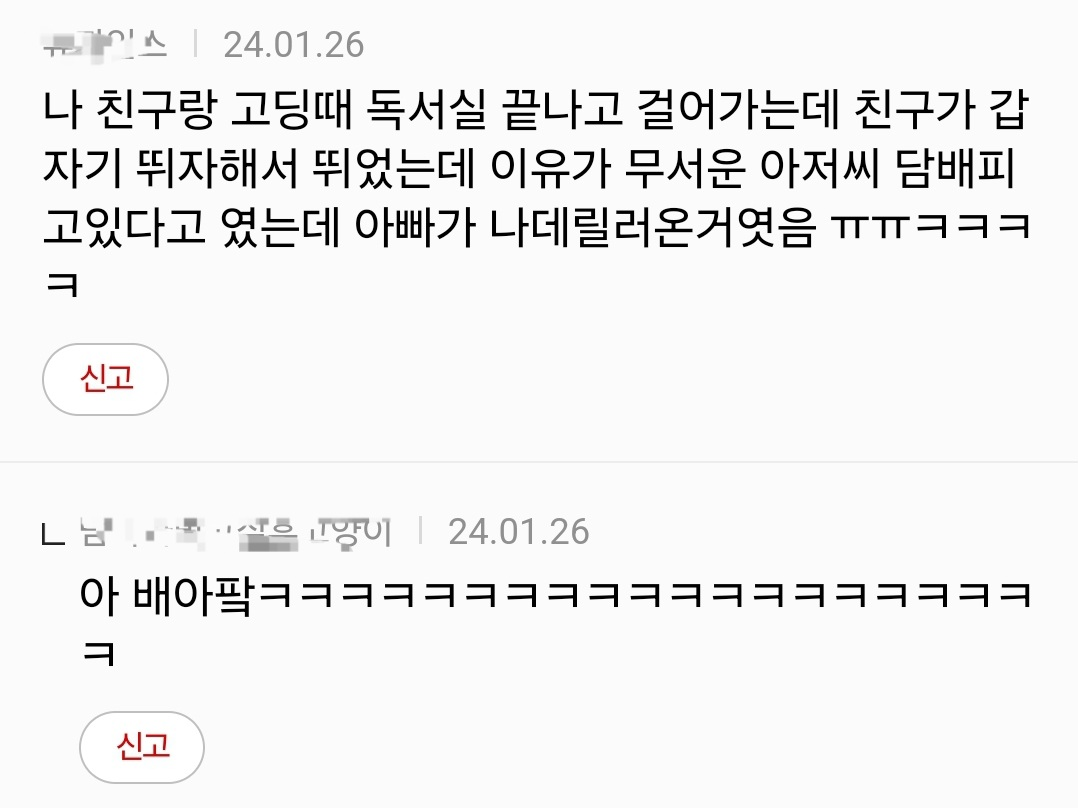Click the lone ㅋ ending the reply

[x=98, y=652]
